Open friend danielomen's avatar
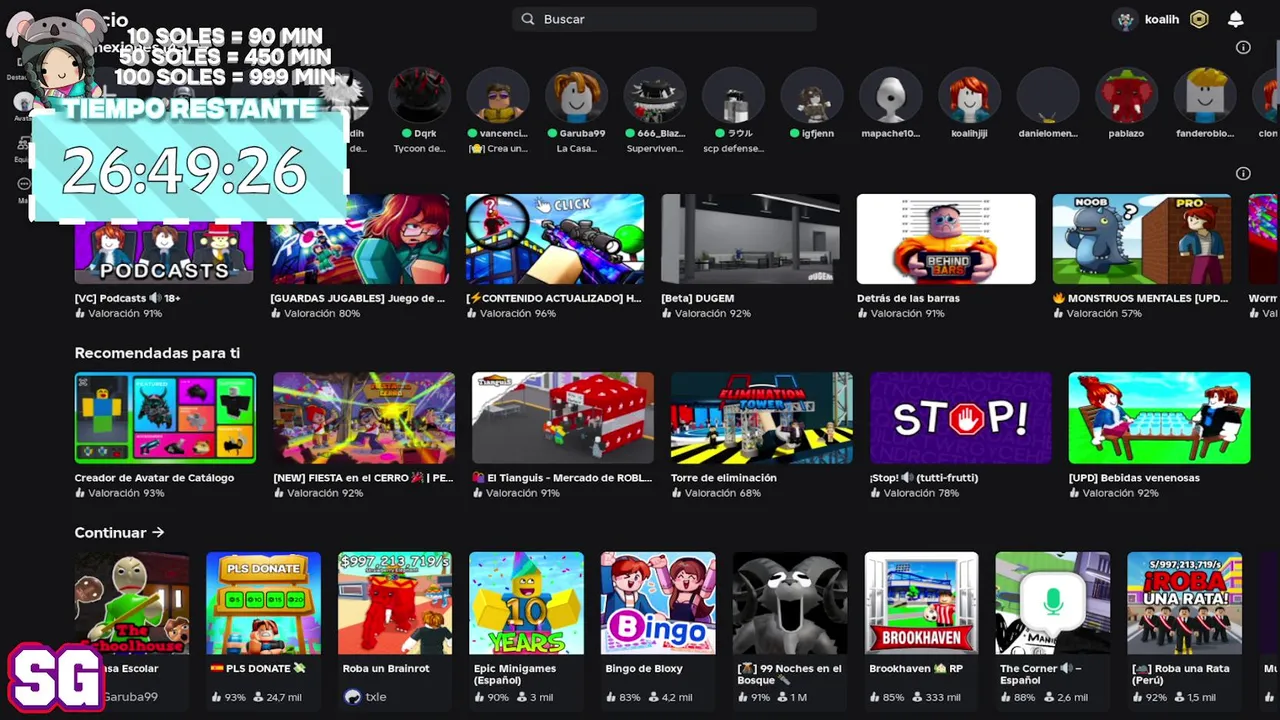 point(1048,96)
